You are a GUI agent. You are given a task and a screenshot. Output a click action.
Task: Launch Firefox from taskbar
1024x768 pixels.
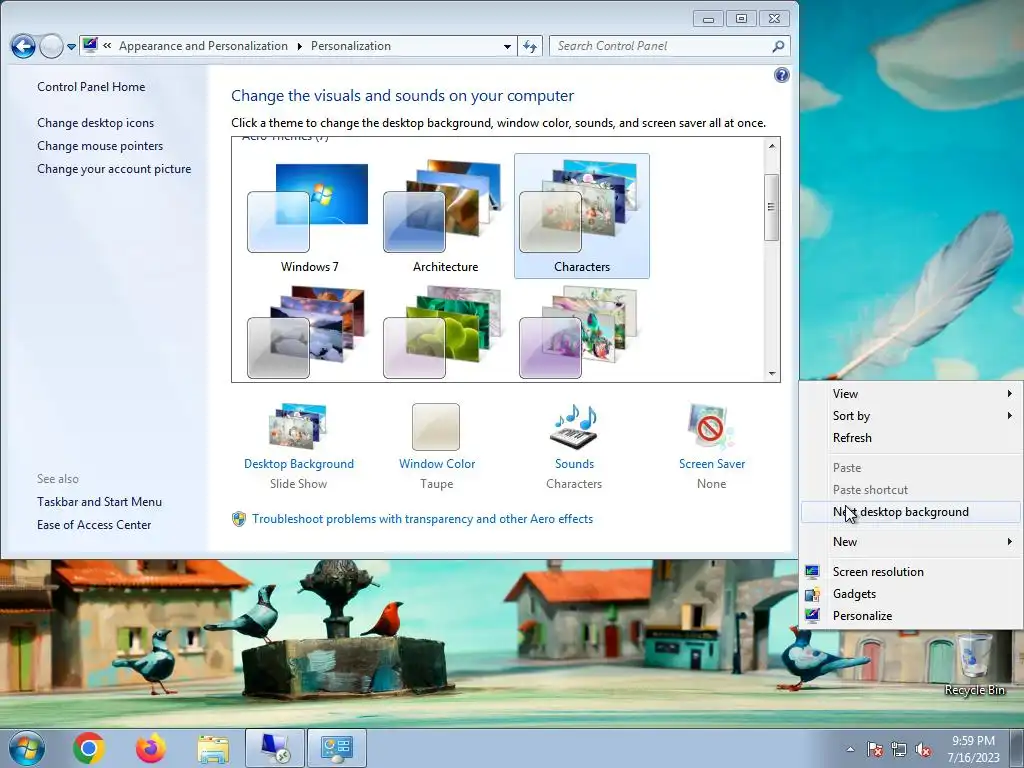151,748
